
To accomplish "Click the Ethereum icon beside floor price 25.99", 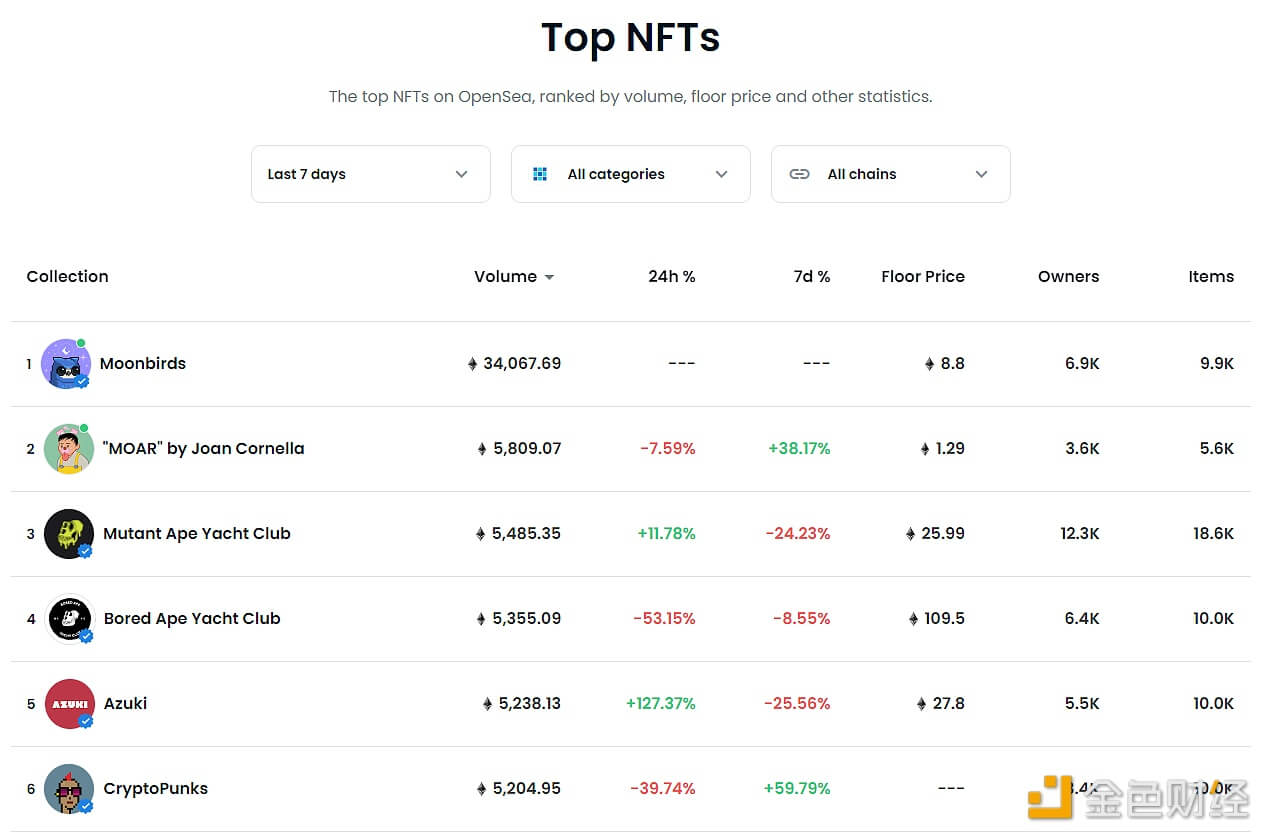I will [910, 534].
